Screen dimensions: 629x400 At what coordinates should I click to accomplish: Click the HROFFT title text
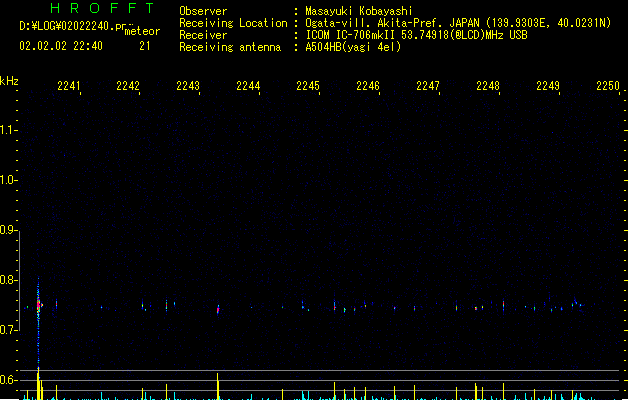[103, 8]
